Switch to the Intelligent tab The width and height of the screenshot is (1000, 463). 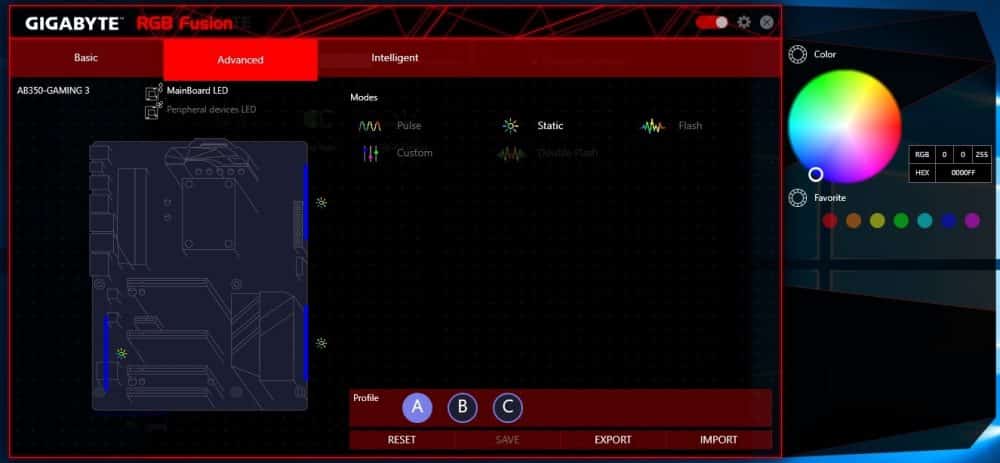[395, 57]
